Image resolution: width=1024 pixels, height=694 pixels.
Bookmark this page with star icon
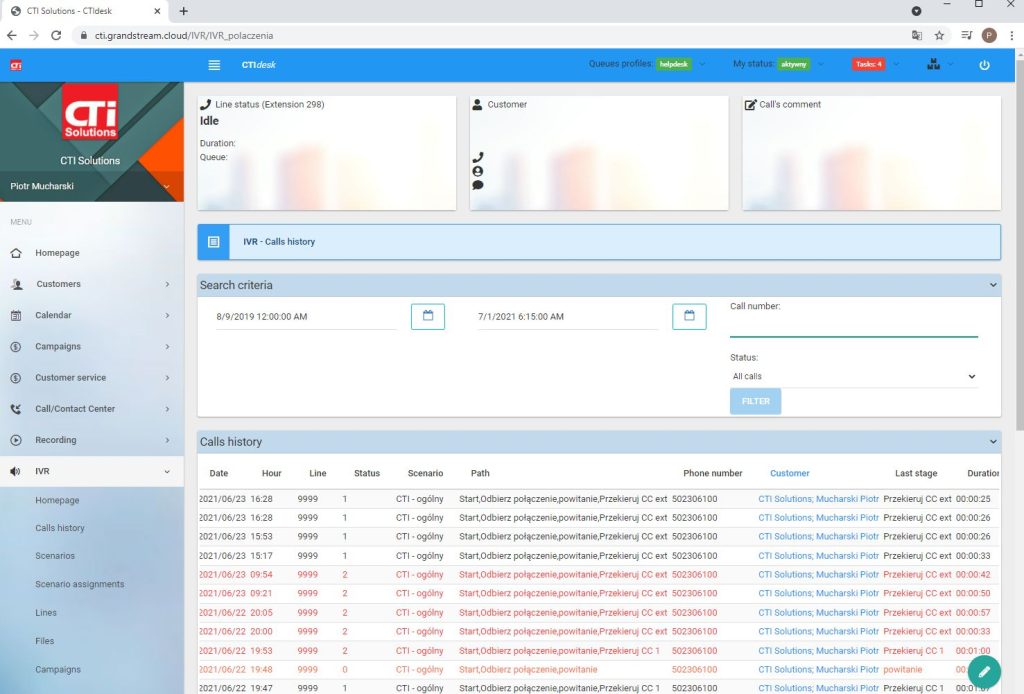point(940,35)
